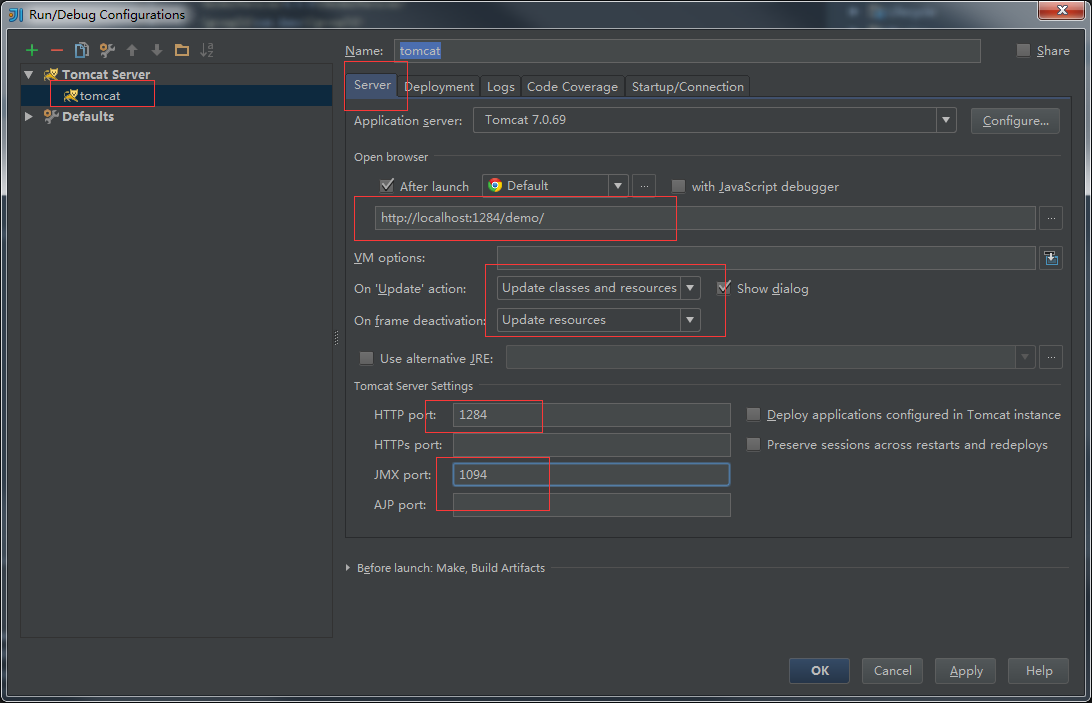
Task: Click the HTTPs port input field
Action: point(591,445)
